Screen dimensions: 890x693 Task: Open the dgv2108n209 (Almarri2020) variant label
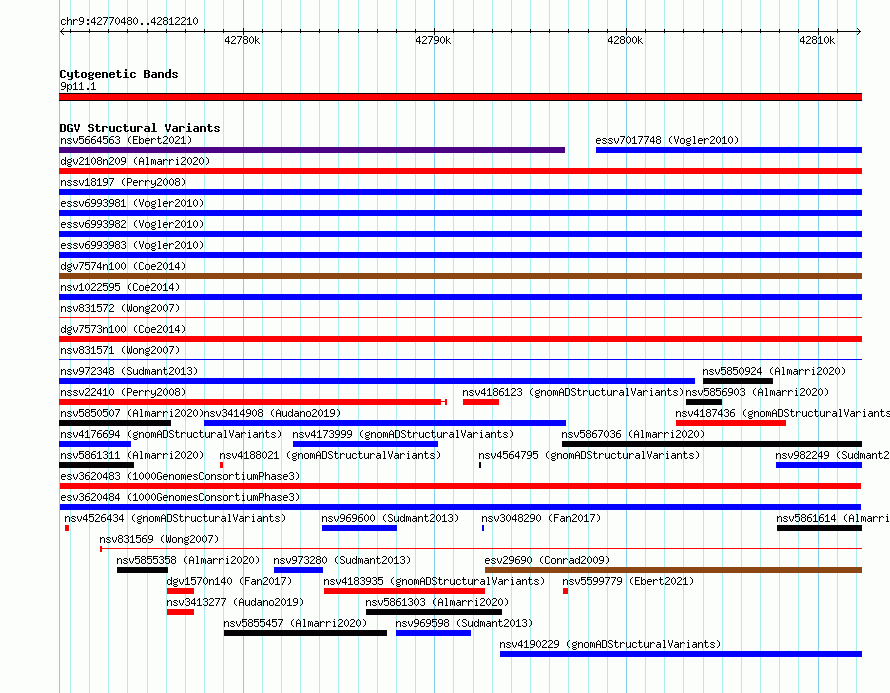(135, 161)
